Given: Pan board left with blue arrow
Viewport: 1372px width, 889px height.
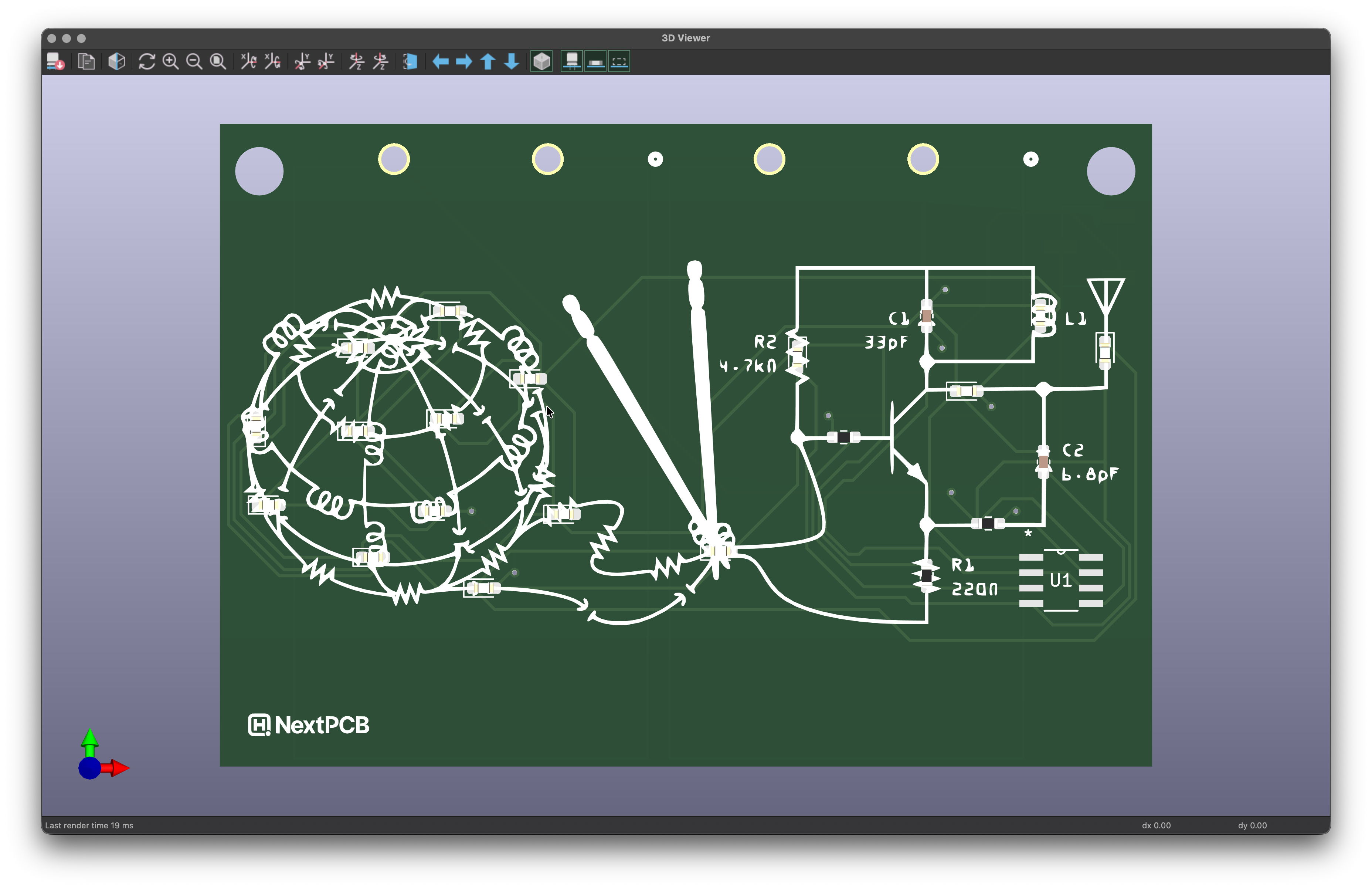Looking at the screenshot, I should (x=441, y=61).
